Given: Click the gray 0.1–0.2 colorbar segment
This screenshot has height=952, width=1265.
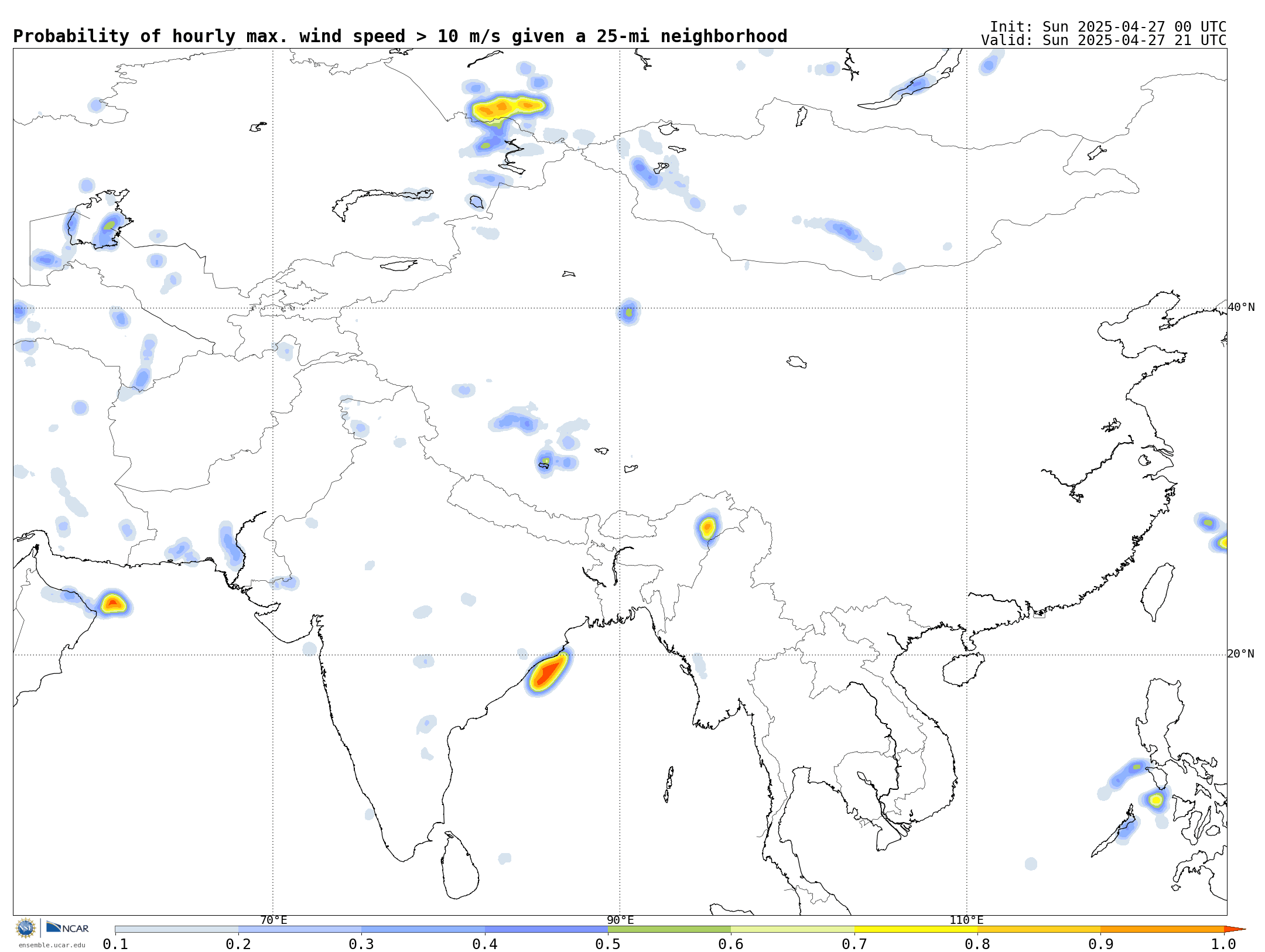Looking at the screenshot, I should pyautogui.click(x=177, y=929).
